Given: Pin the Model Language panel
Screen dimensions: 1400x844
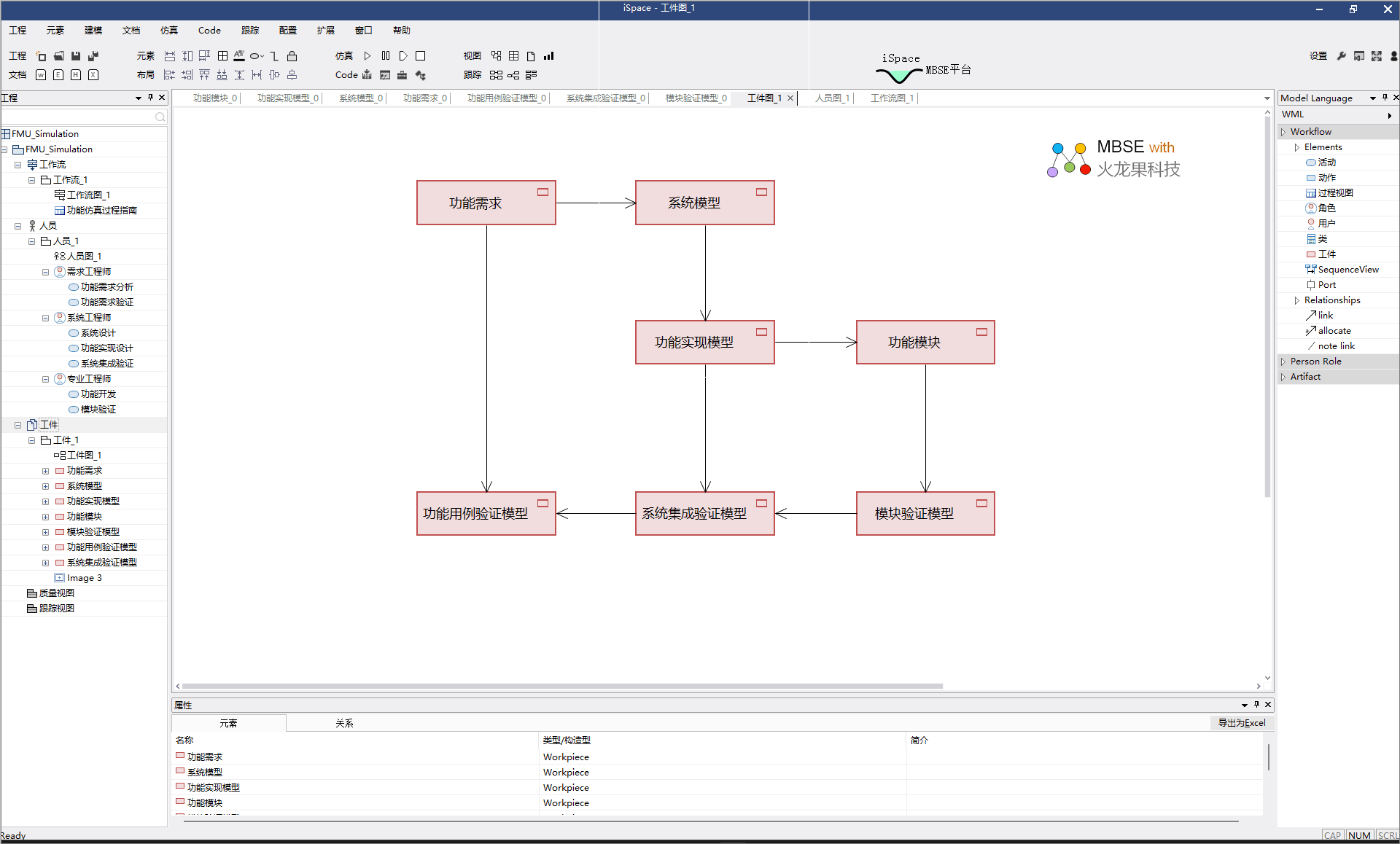Looking at the screenshot, I should [x=1385, y=98].
